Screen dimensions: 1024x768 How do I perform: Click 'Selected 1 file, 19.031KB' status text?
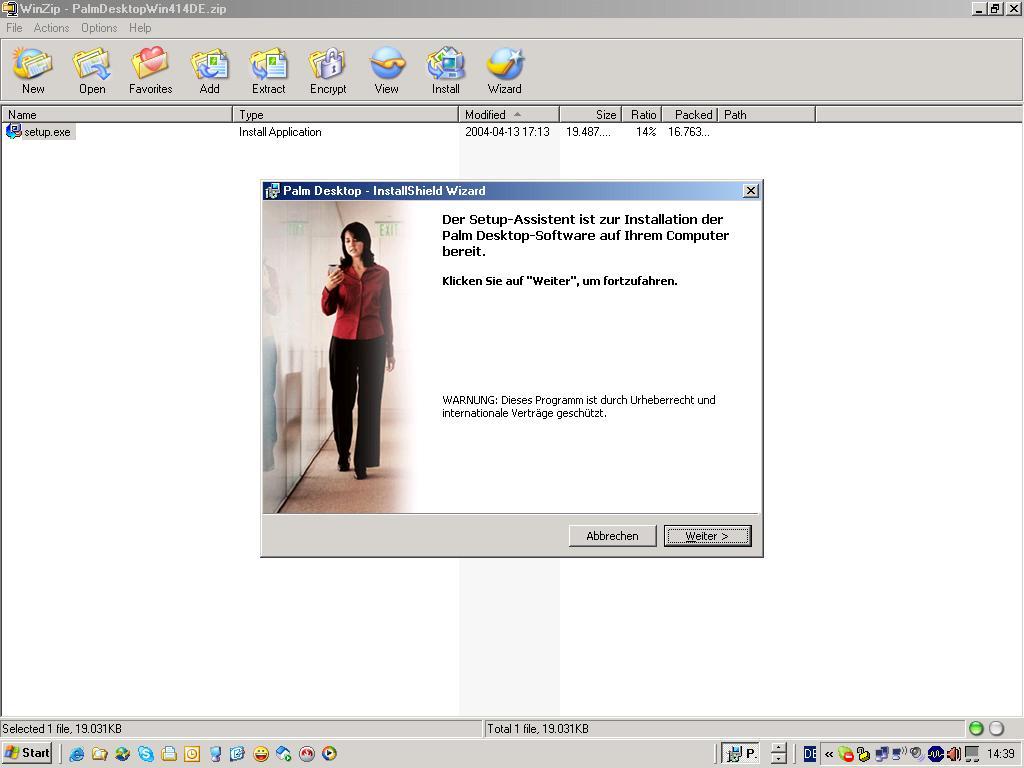click(x=62, y=729)
